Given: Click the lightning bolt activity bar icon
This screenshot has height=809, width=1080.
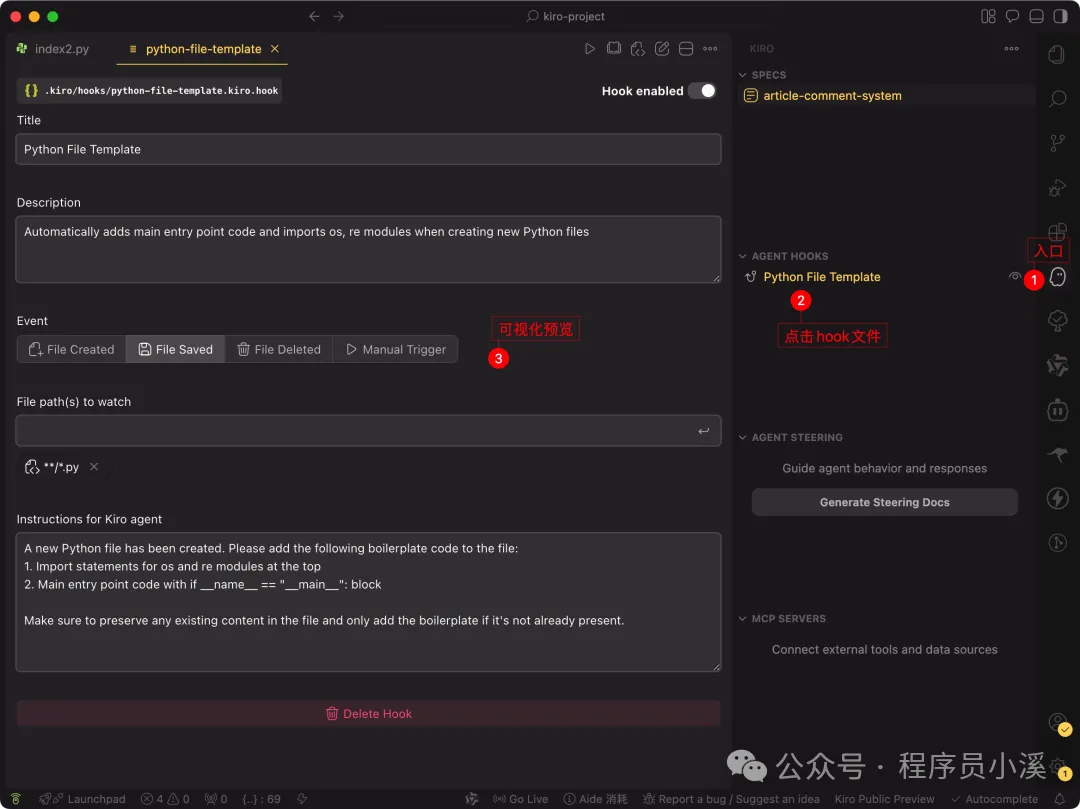Looking at the screenshot, I should coord(1057,498).
